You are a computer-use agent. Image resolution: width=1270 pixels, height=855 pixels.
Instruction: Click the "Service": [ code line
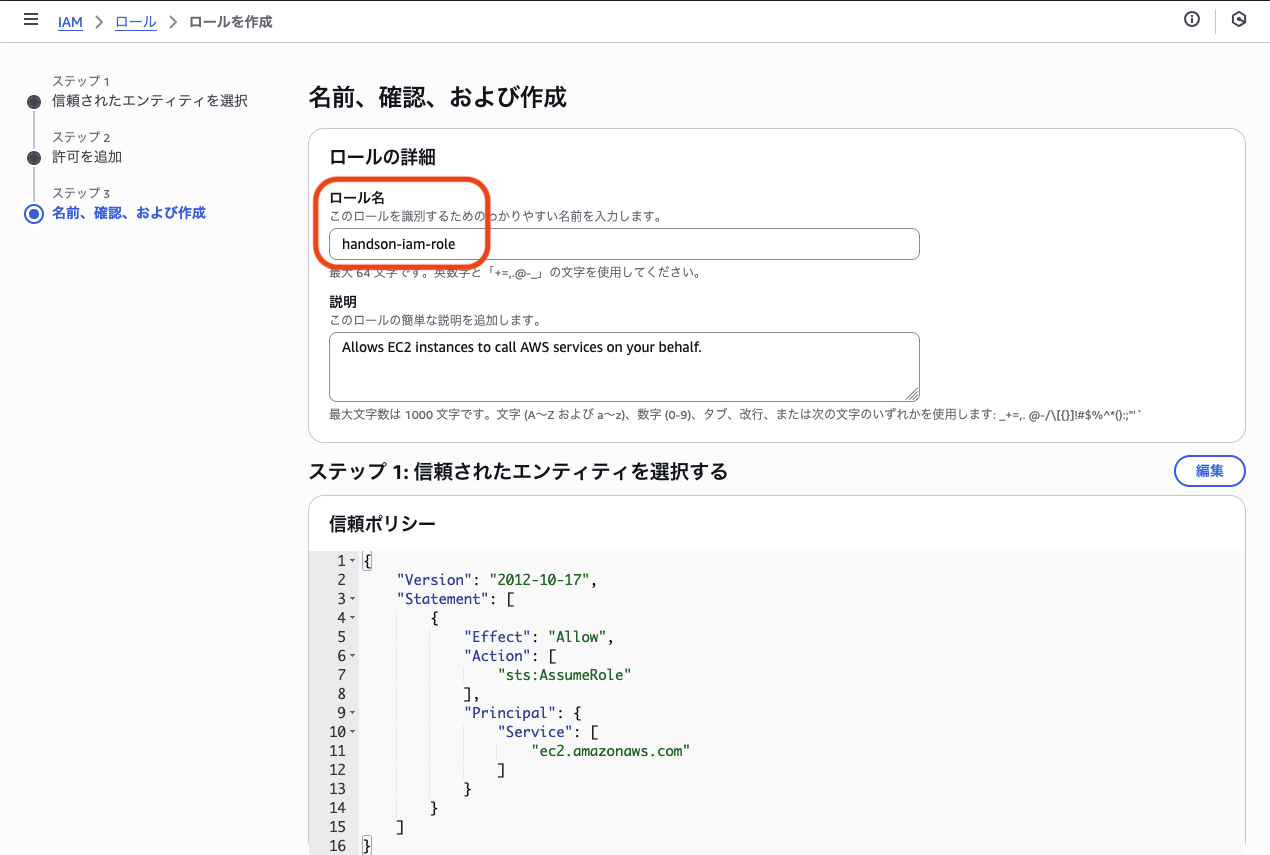[x=547, y=732]
